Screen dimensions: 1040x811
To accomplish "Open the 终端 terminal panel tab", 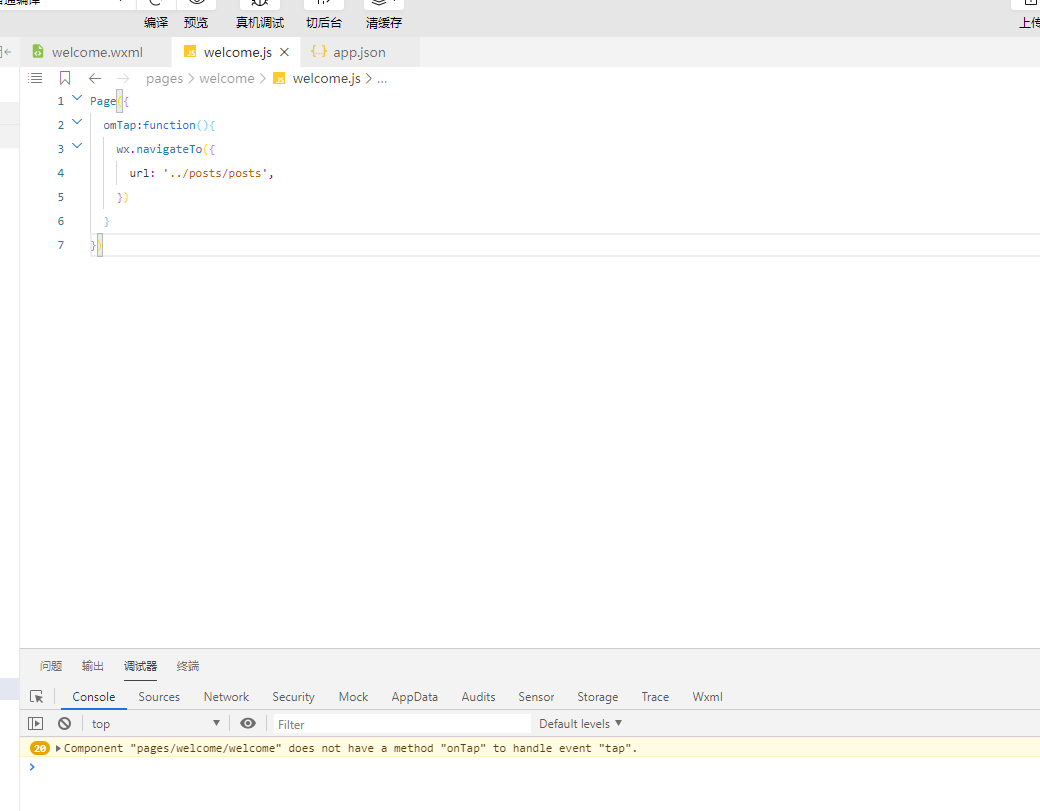I will pyautogui.click(x=188, y=666).
